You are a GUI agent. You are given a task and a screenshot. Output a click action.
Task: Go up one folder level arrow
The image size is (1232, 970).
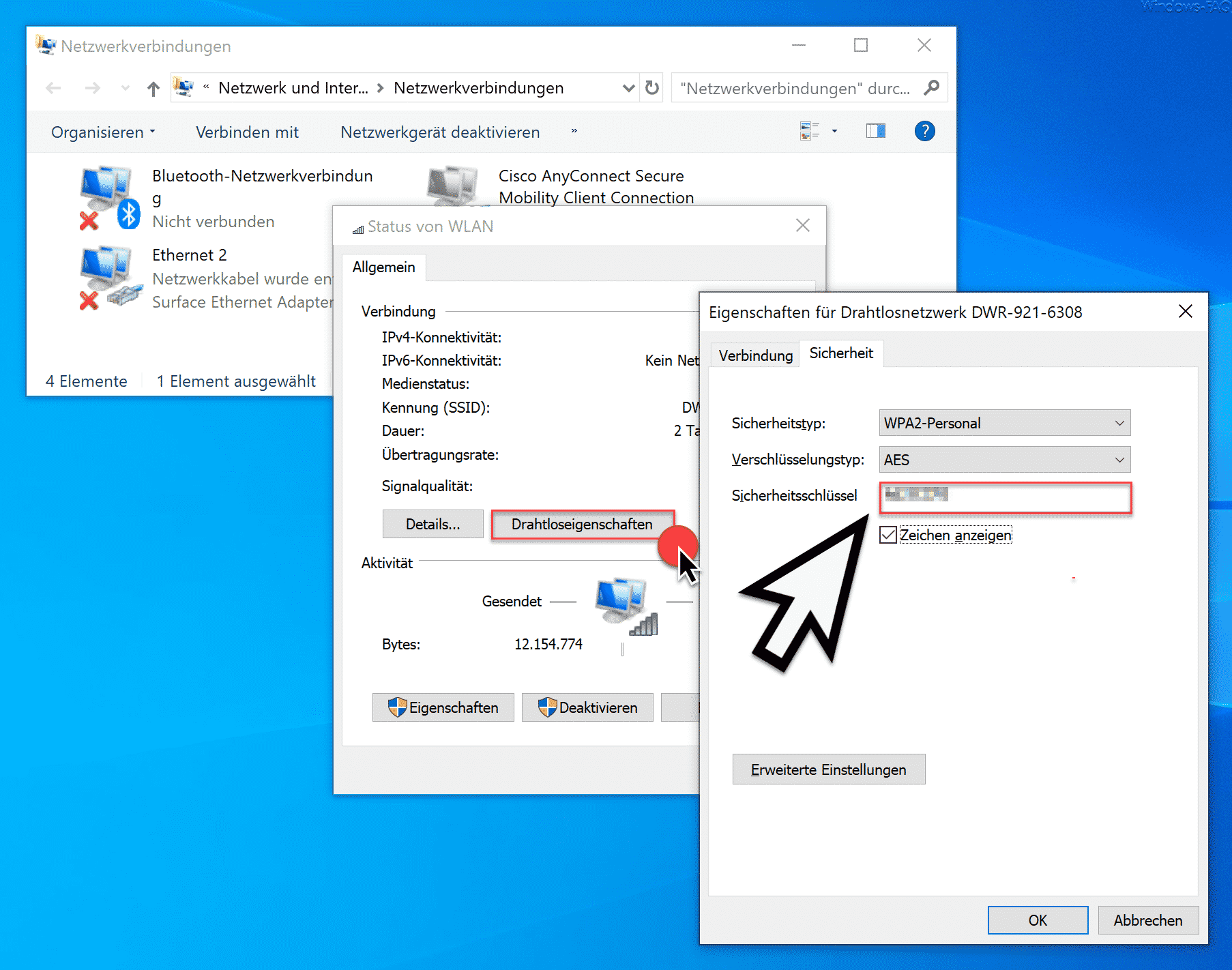pos(153,89)
